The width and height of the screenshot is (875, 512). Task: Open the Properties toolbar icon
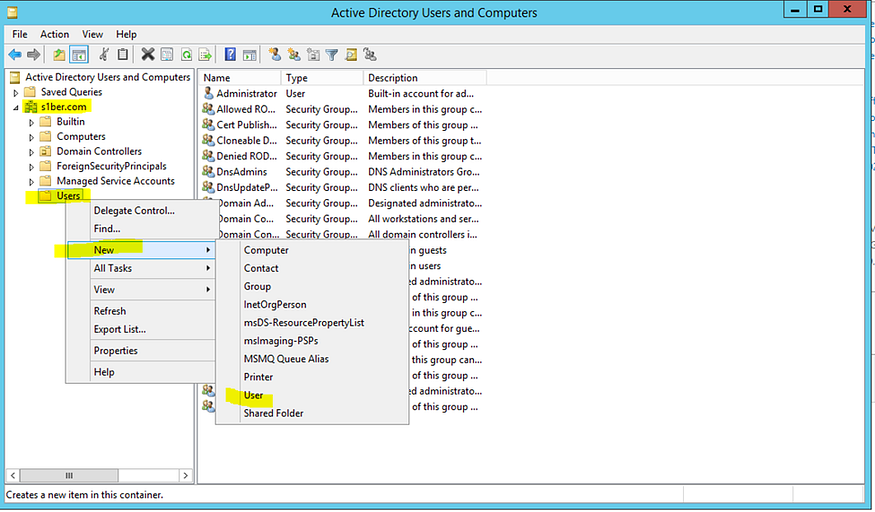167,54
